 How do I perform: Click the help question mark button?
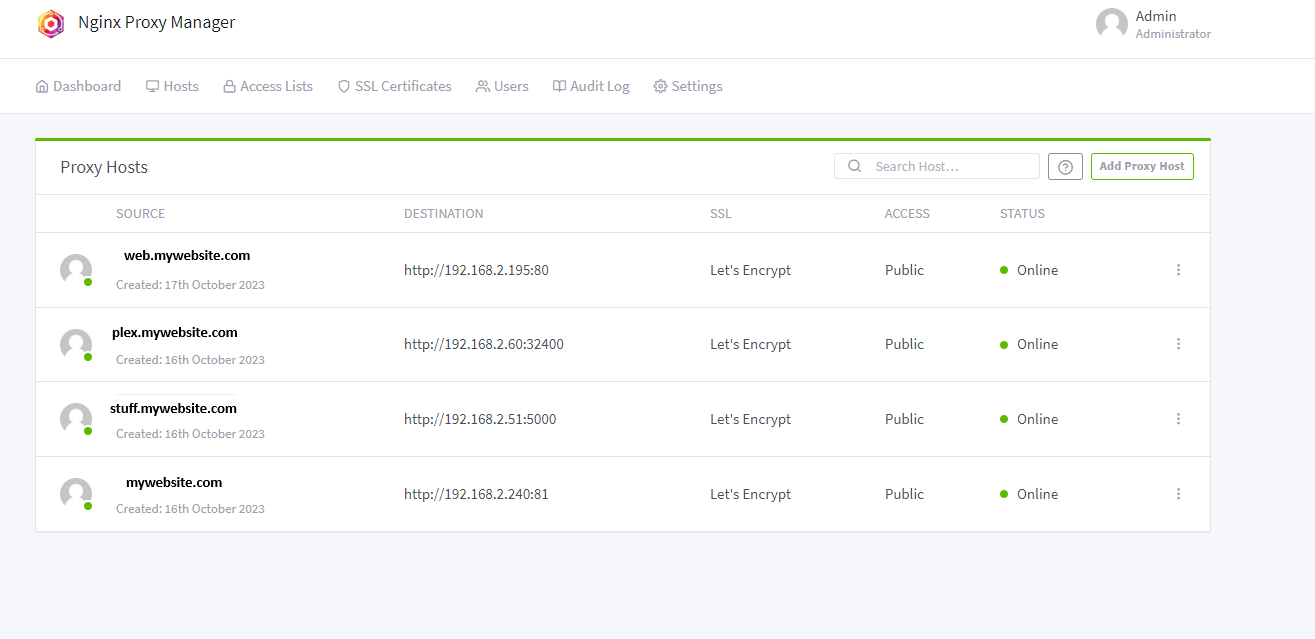[1065, 166]
